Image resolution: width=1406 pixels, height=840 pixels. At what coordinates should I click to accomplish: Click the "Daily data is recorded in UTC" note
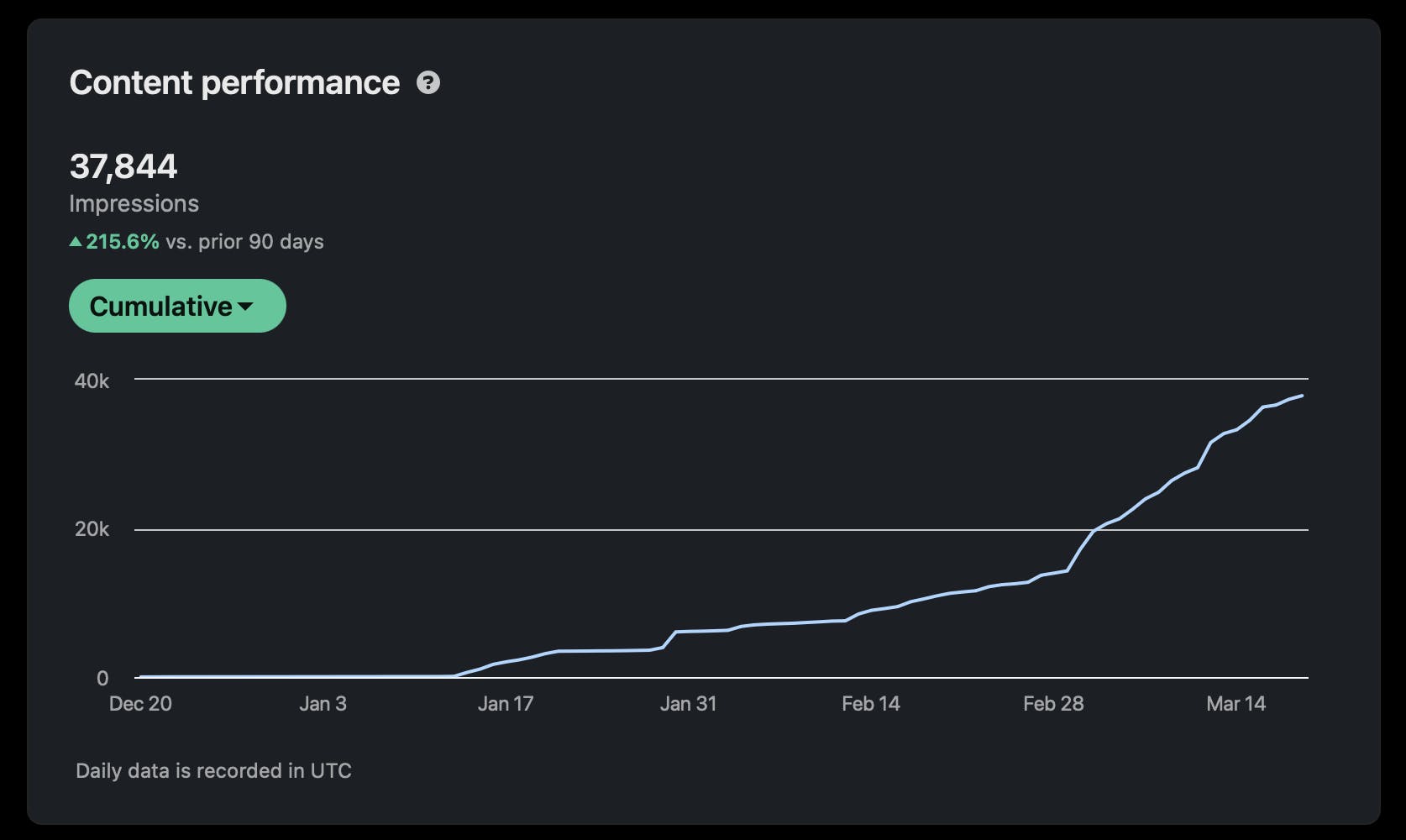213,771
